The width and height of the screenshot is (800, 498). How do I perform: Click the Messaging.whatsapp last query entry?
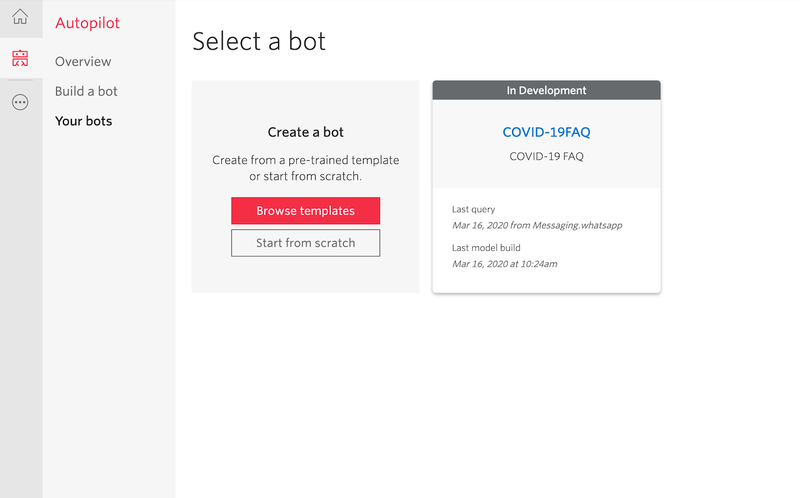(x=537, y=225)
